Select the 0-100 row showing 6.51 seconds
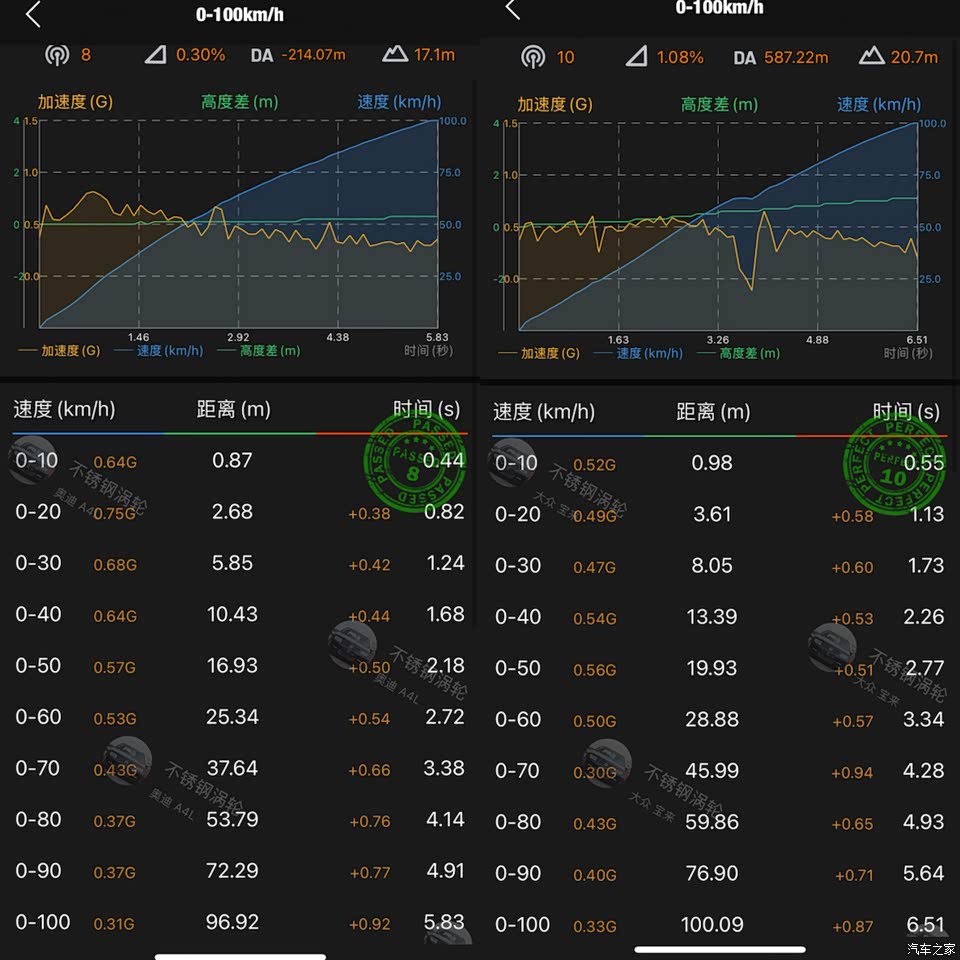 (720, 924)
